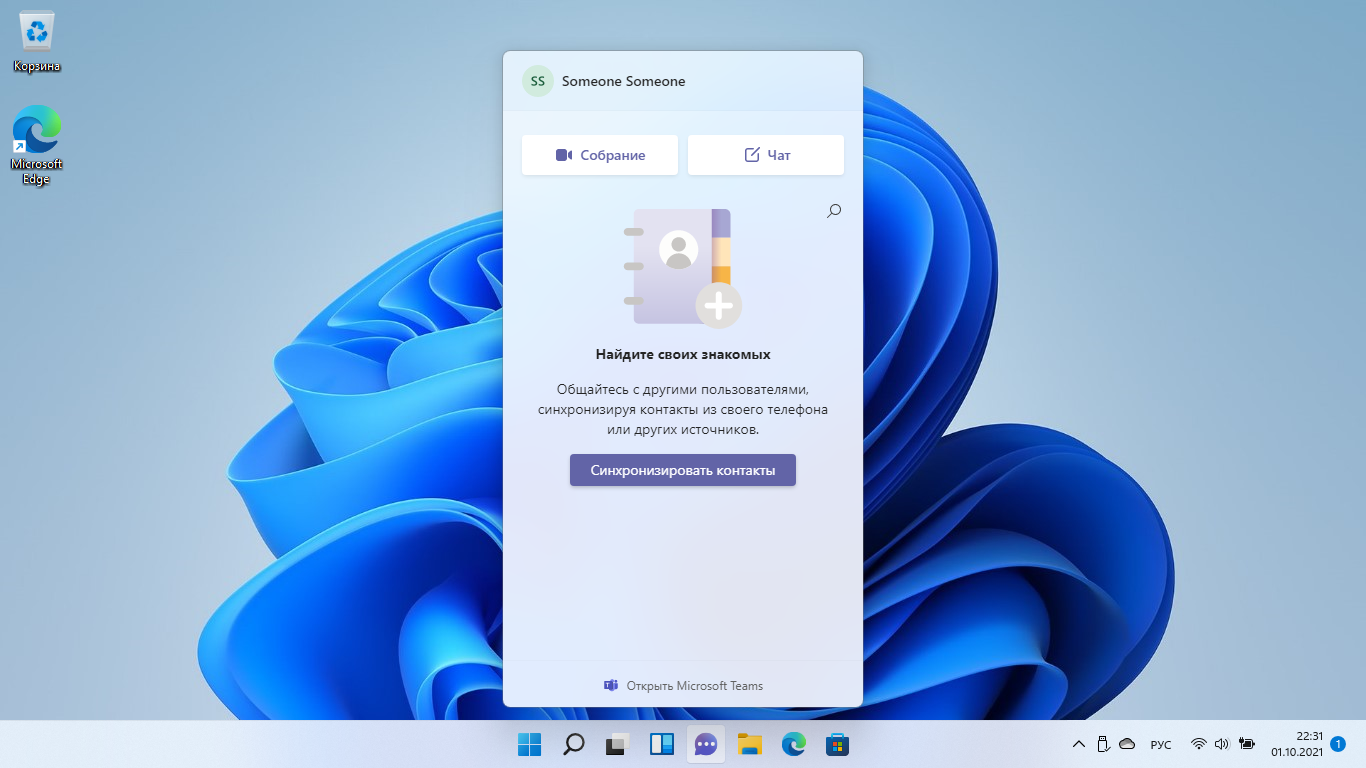The width and height of the screenshot is (1366, 768).
Task: Click the SS profile avatar
Action: [x=538, y=81]
